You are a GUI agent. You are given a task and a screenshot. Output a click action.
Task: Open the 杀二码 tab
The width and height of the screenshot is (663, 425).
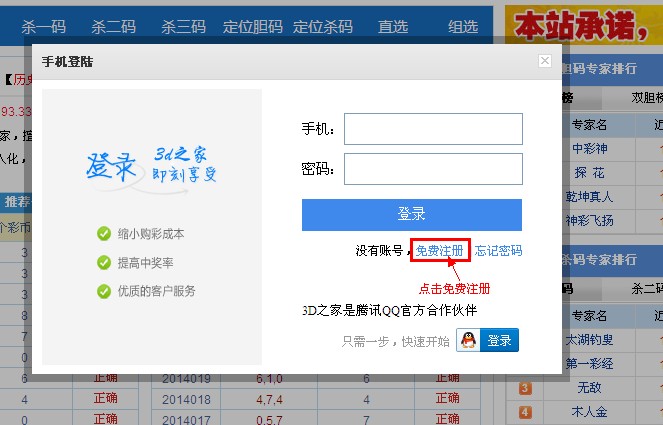(113, 27)
